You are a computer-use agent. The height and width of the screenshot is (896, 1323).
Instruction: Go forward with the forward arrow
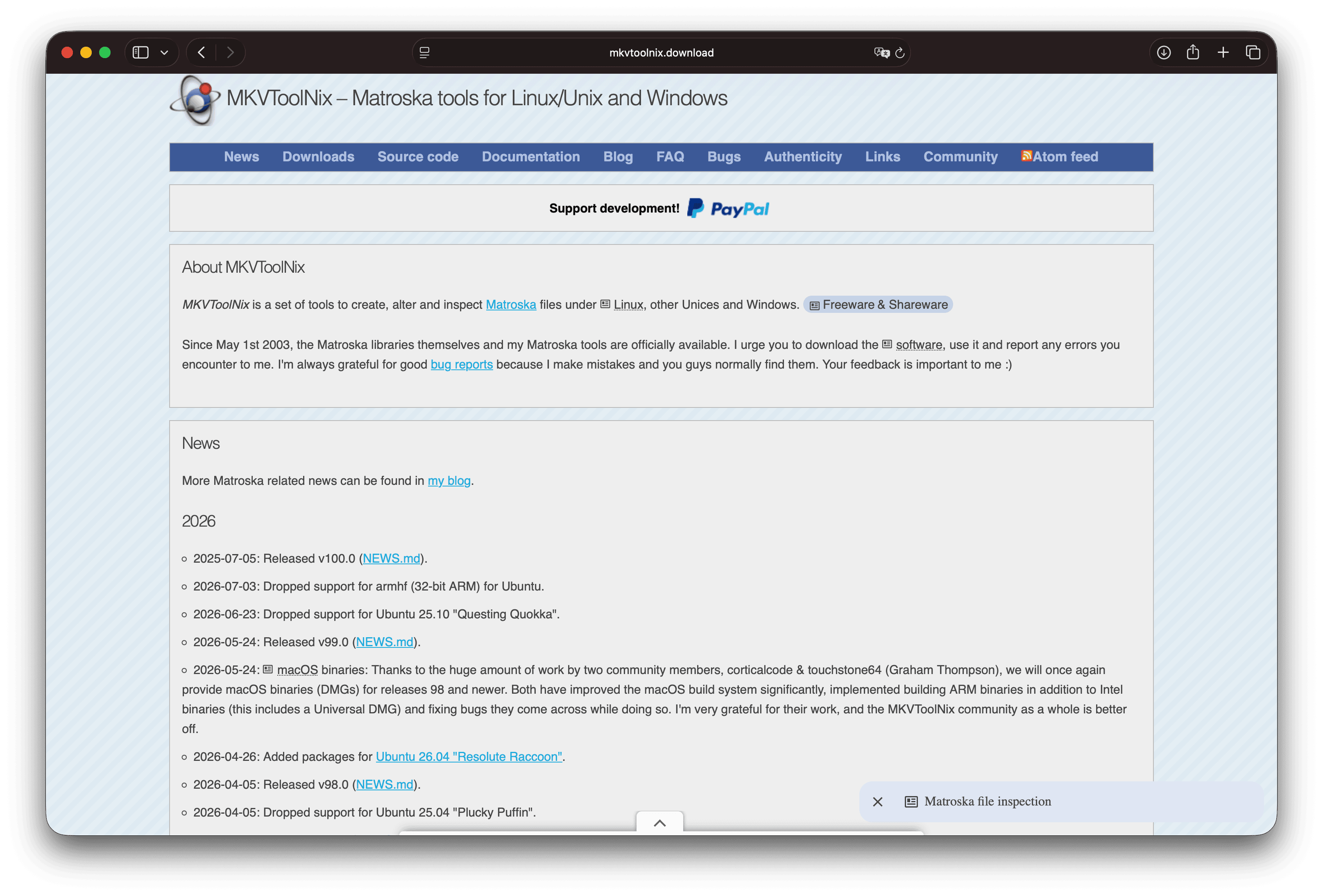tap(231, 52)
